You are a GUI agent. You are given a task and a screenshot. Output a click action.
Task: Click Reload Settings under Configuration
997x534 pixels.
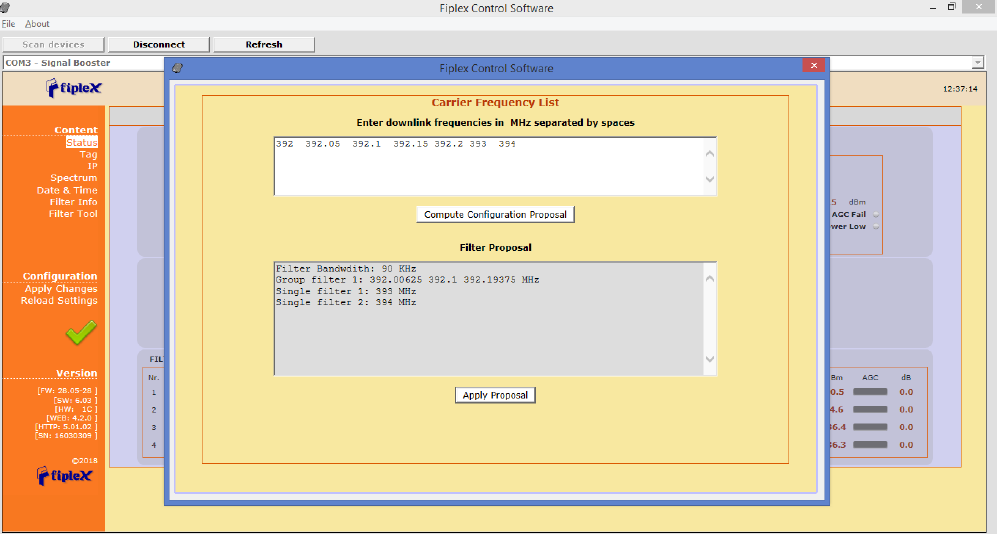click(x=59, y=301)
